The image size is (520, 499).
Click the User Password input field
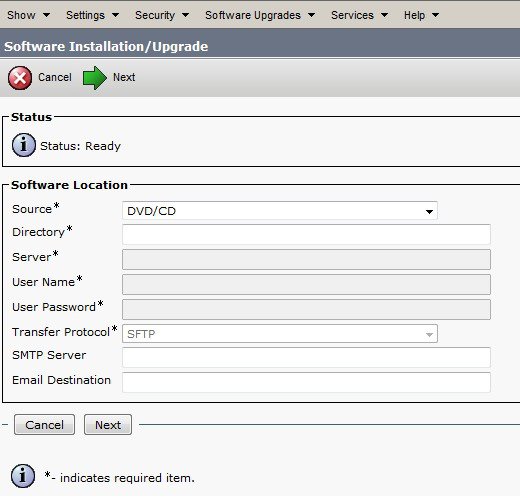(x=306, y=309)
